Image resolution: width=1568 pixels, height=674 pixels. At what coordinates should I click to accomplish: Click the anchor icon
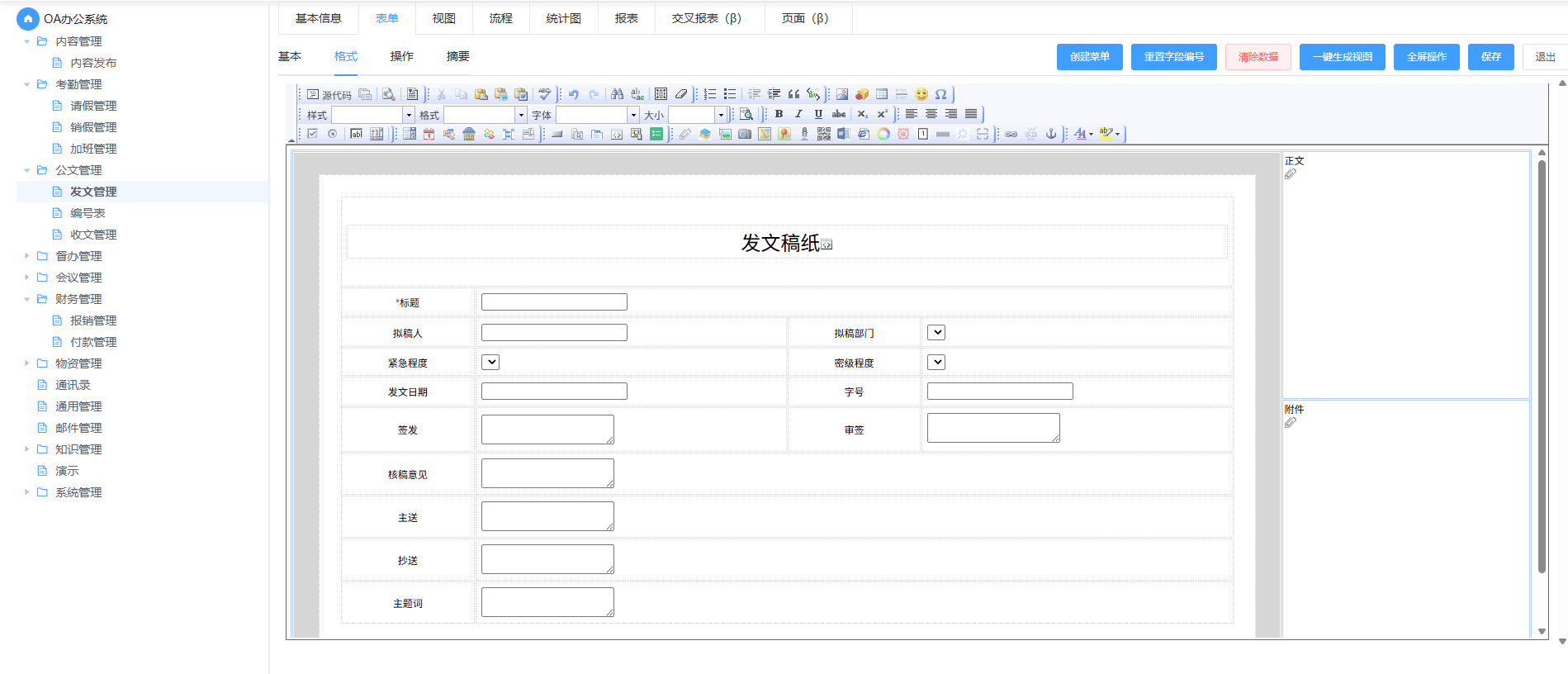[x=1051, y=134]
